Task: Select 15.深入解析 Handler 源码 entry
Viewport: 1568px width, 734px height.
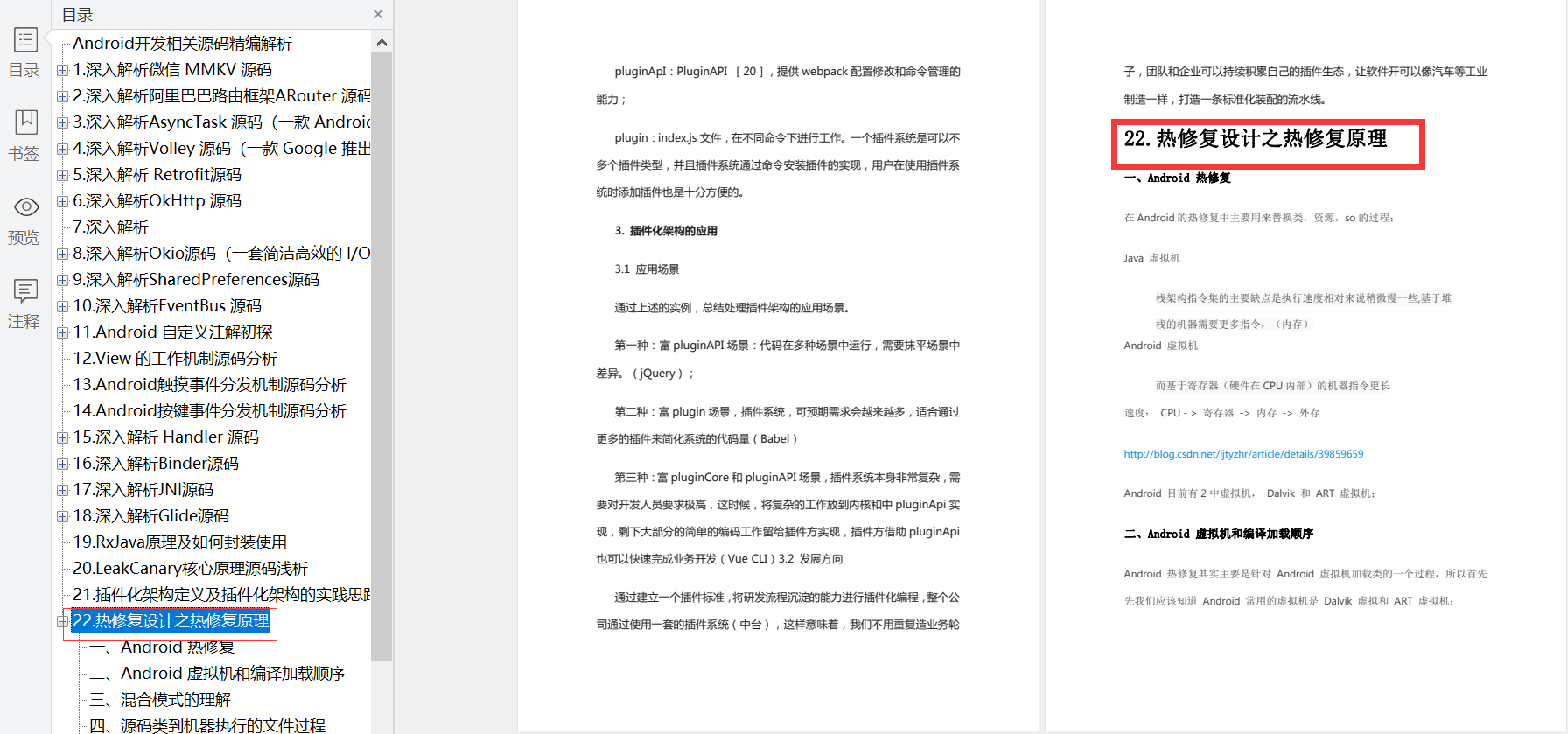Action: (166, 437)
